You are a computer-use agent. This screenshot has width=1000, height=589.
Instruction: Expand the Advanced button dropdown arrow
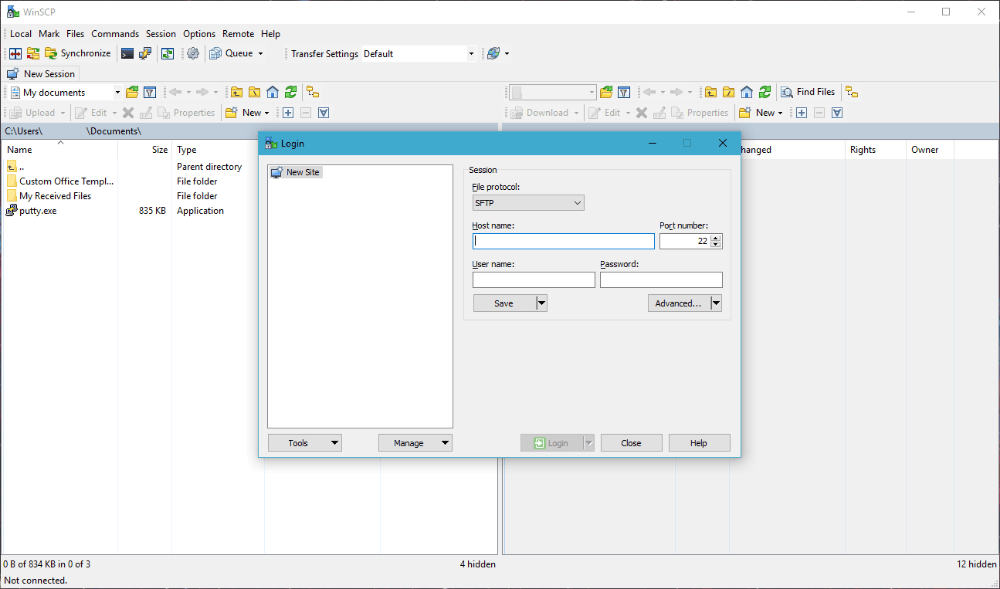[716, 303]
